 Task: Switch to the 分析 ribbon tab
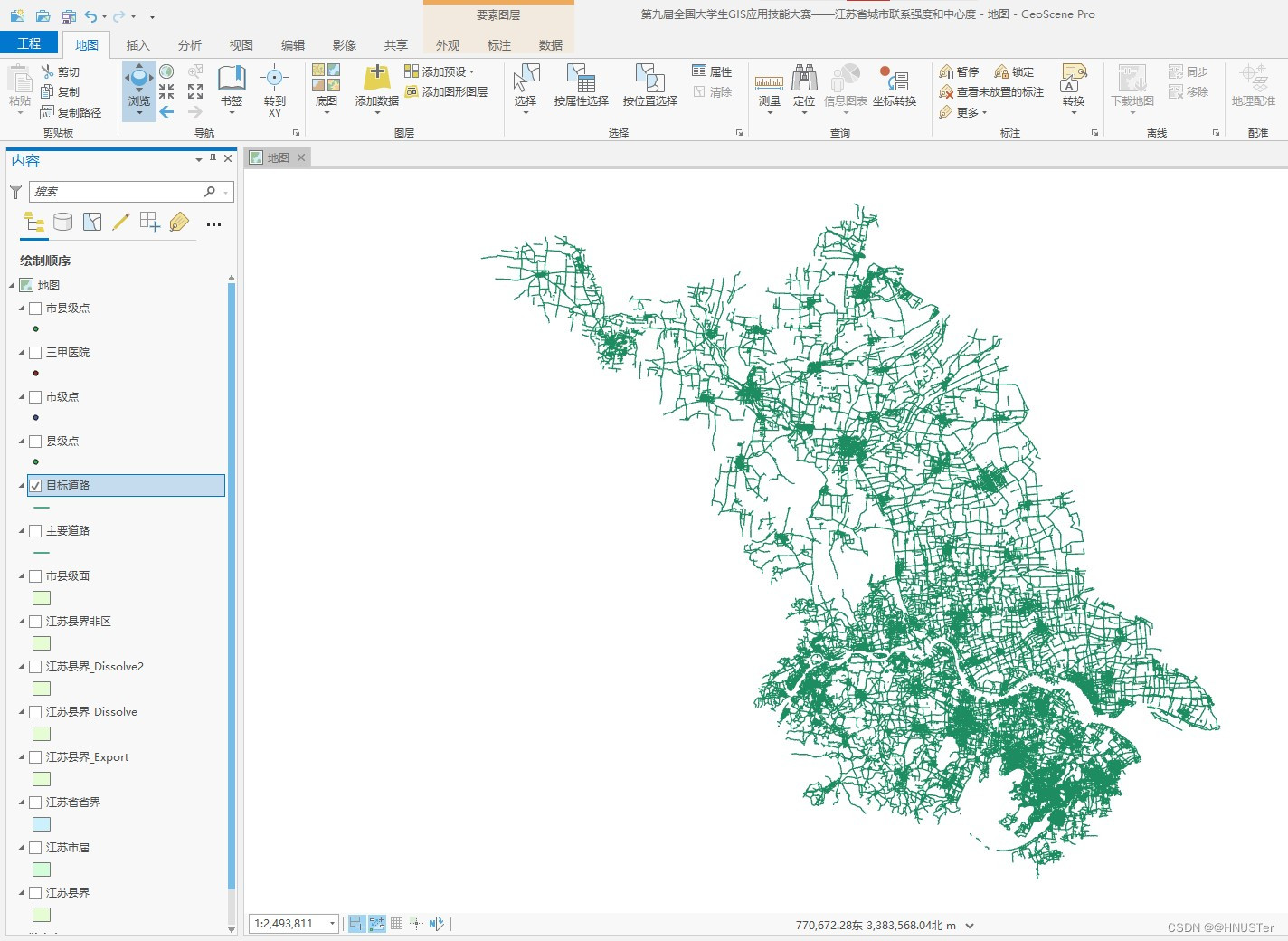pyautogui.click(x=190, y=45)
